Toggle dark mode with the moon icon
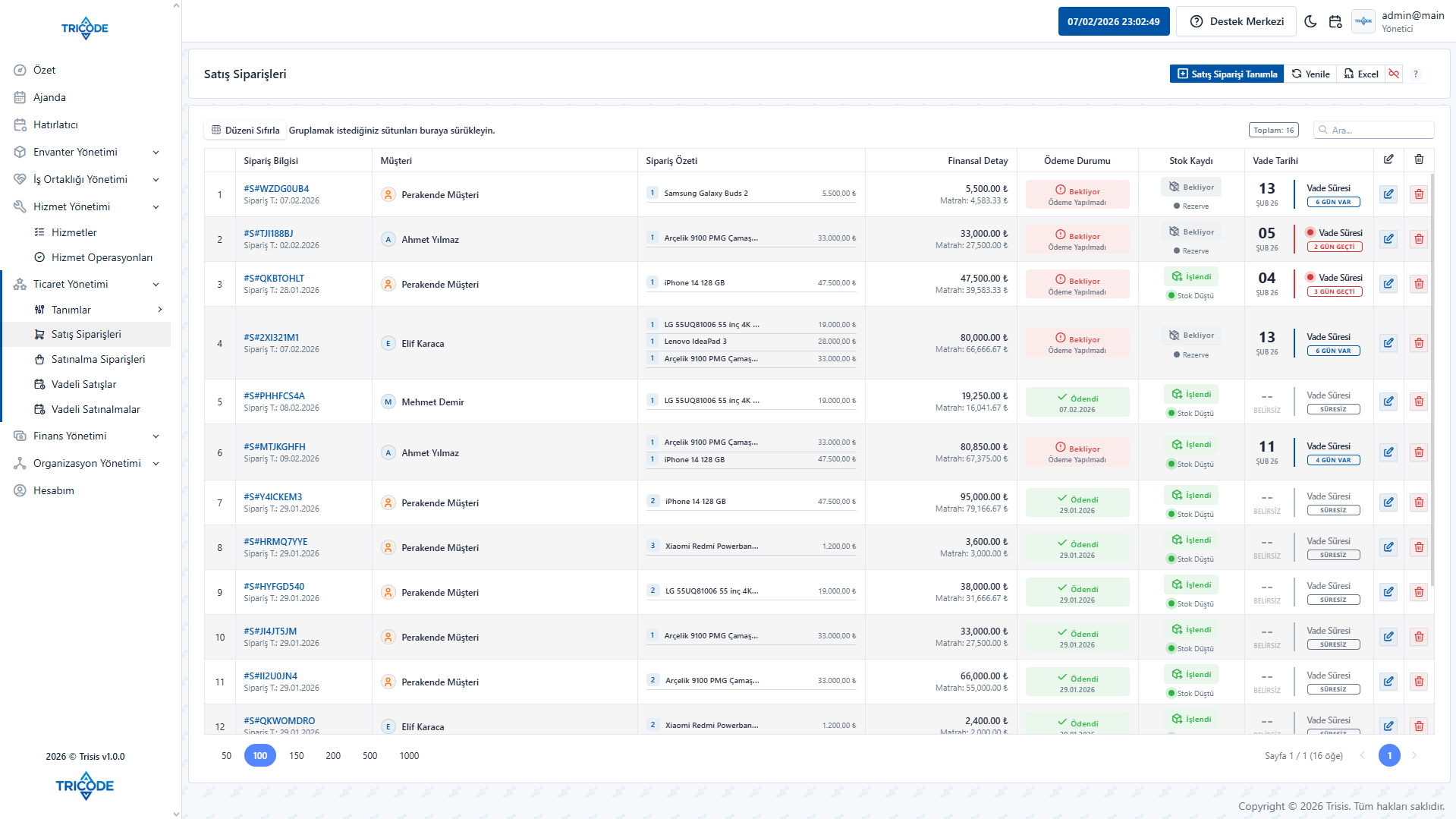The width and height of the screenshot is (1456, 819). 1310,21
